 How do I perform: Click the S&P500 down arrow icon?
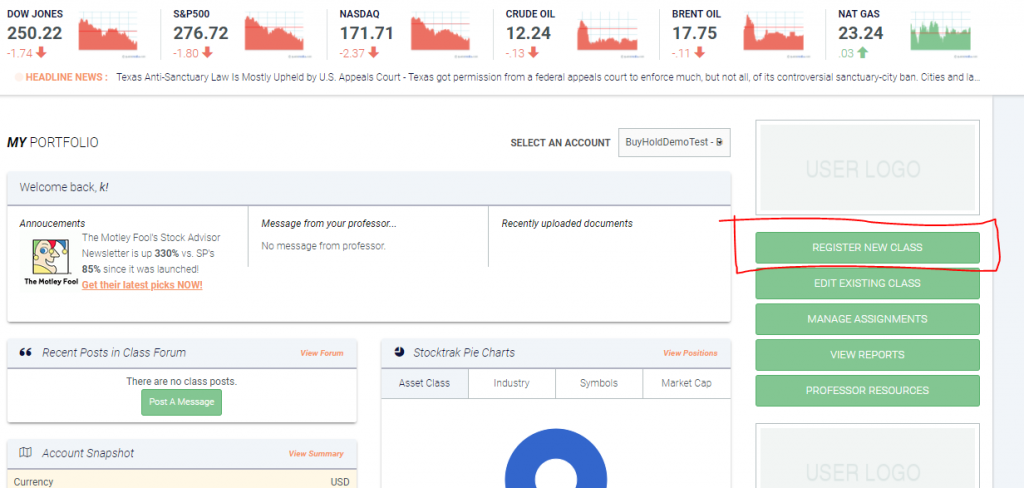208,52
